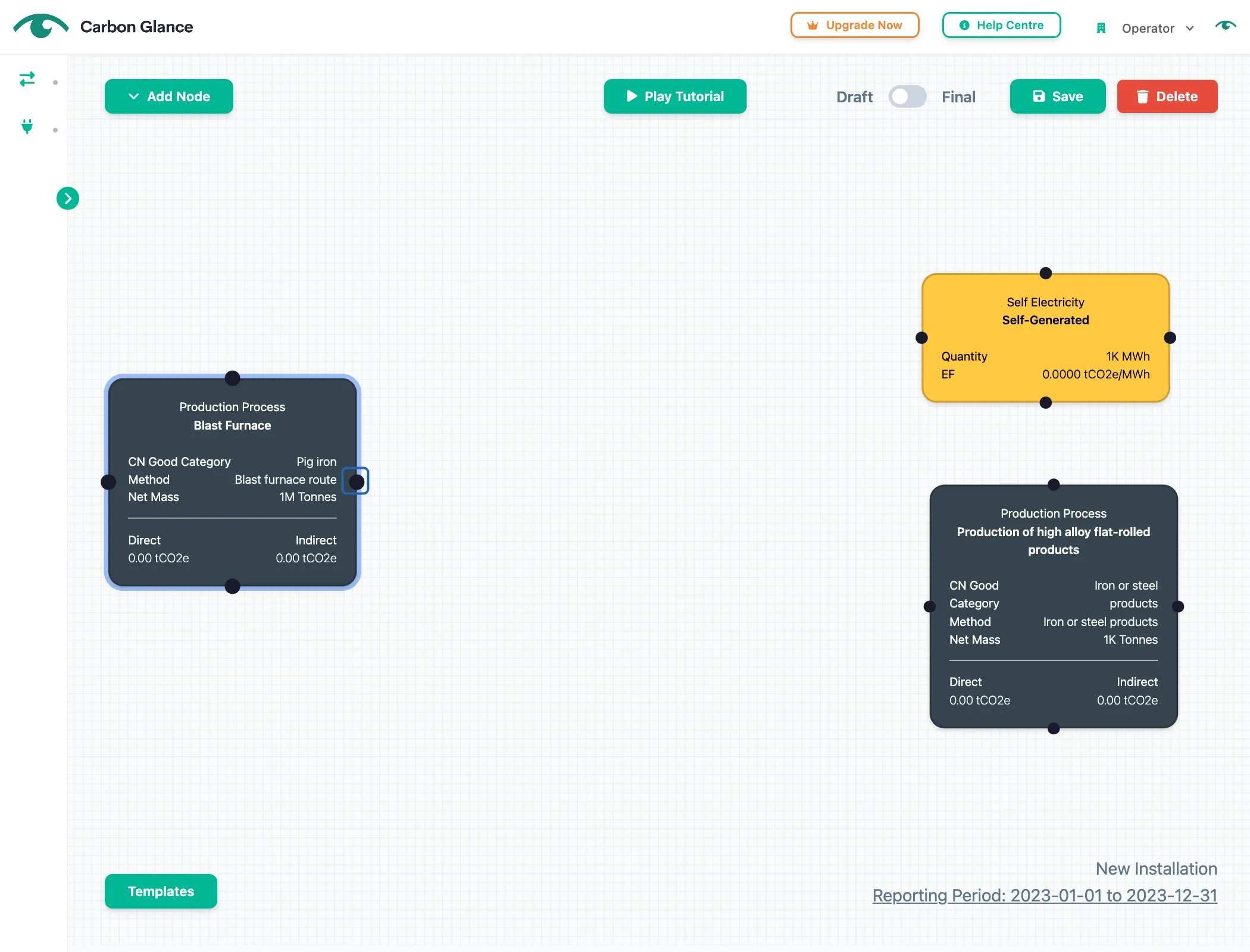
Task: Click the New Installation label
Action: (1157, 869)
